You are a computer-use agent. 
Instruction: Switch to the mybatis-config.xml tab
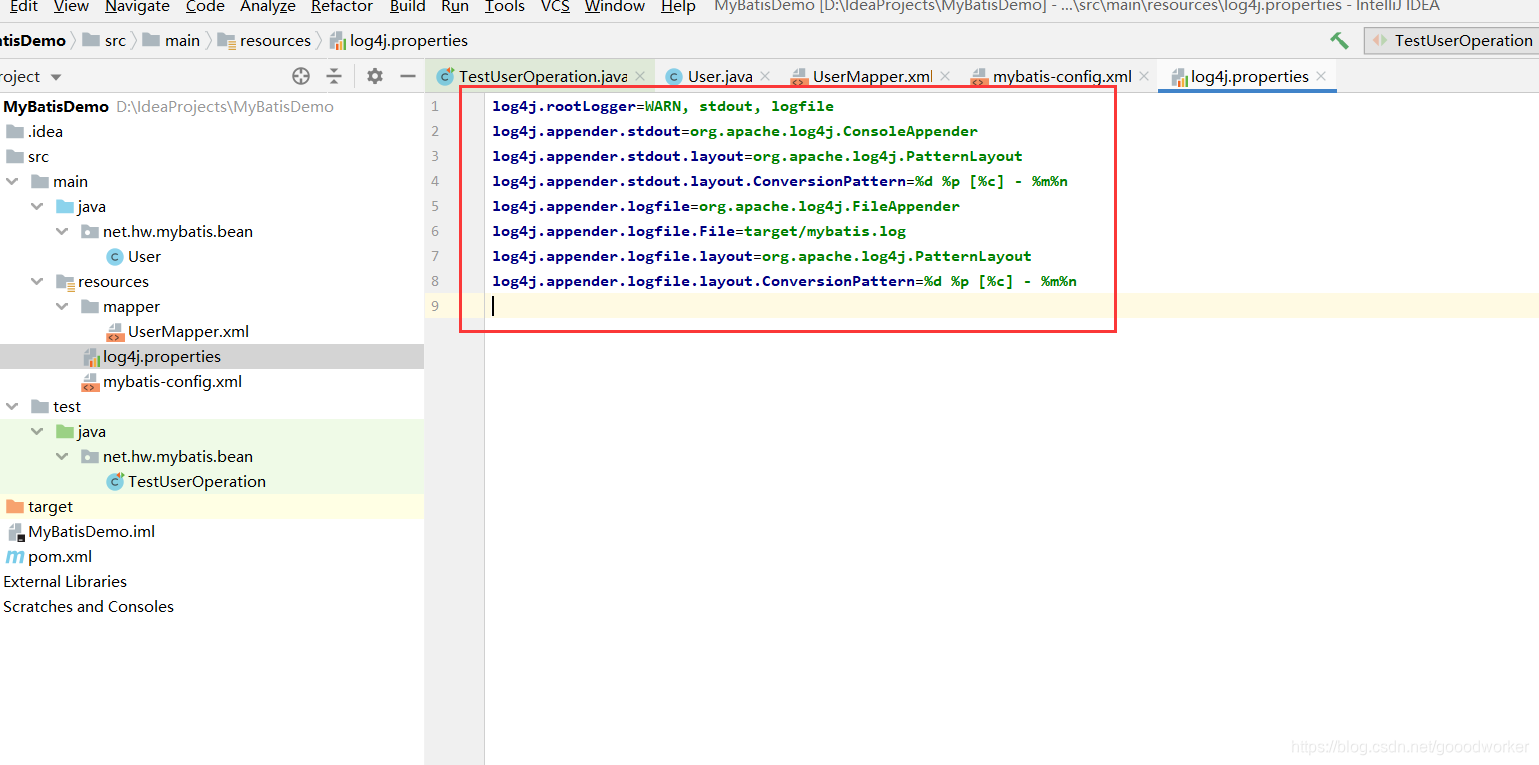1062,76
